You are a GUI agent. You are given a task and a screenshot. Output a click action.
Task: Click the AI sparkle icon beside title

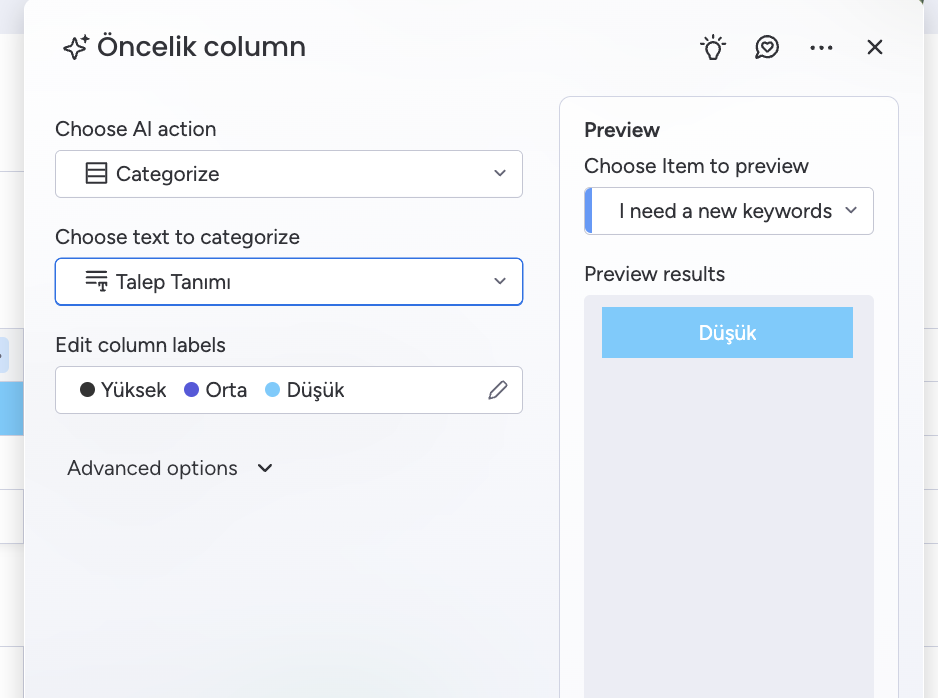(x=76, y=47)
